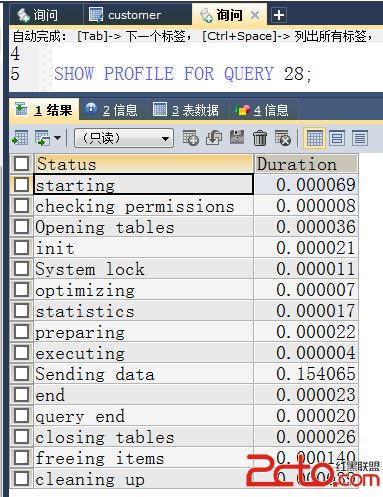Open the 3 表数据 tab

(188, 110)
